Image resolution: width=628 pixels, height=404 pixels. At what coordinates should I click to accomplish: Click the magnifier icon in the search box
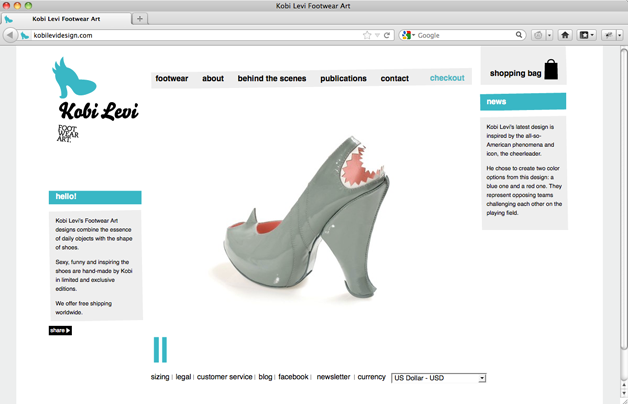tap(519, 35)
